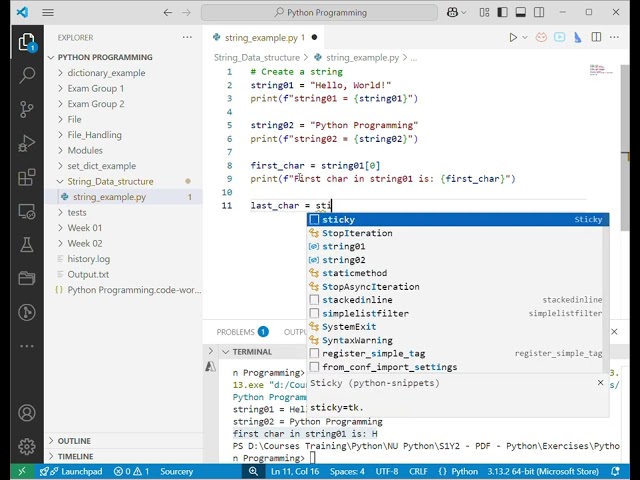This screenshot has width=640, height=480.
Task: Open Explorer Views and More Actions
Action: (x=187, y=37)
